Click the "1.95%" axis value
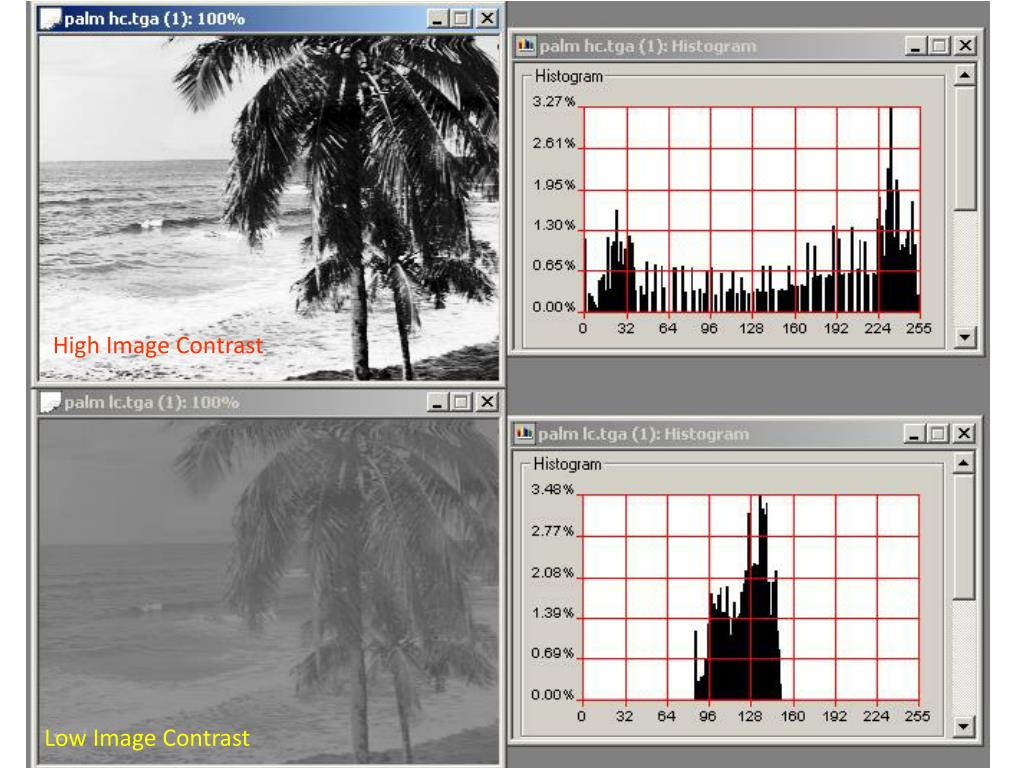Screen dimensions: 1024x768 point(554,185)
